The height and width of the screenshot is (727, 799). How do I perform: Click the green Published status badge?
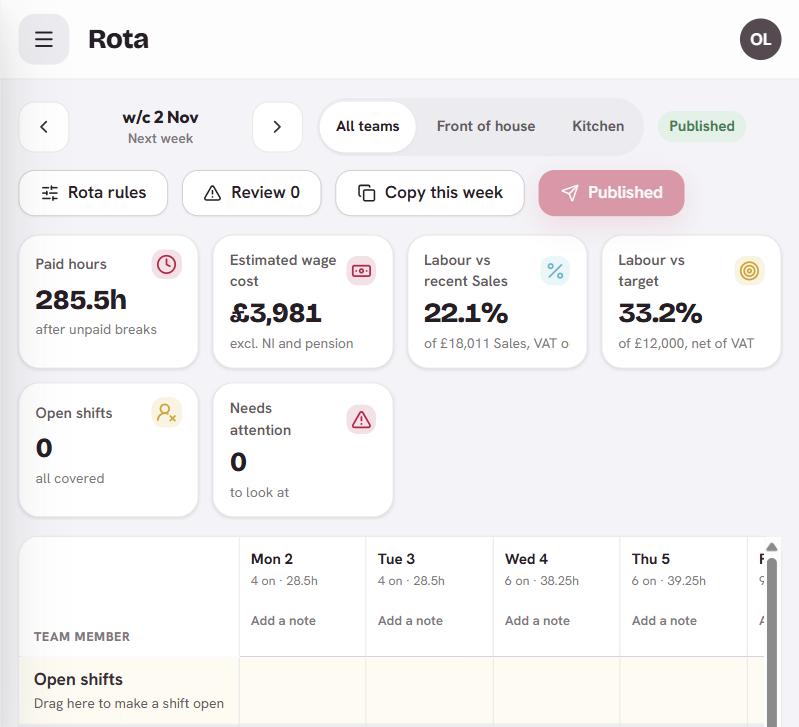(702, 126)
